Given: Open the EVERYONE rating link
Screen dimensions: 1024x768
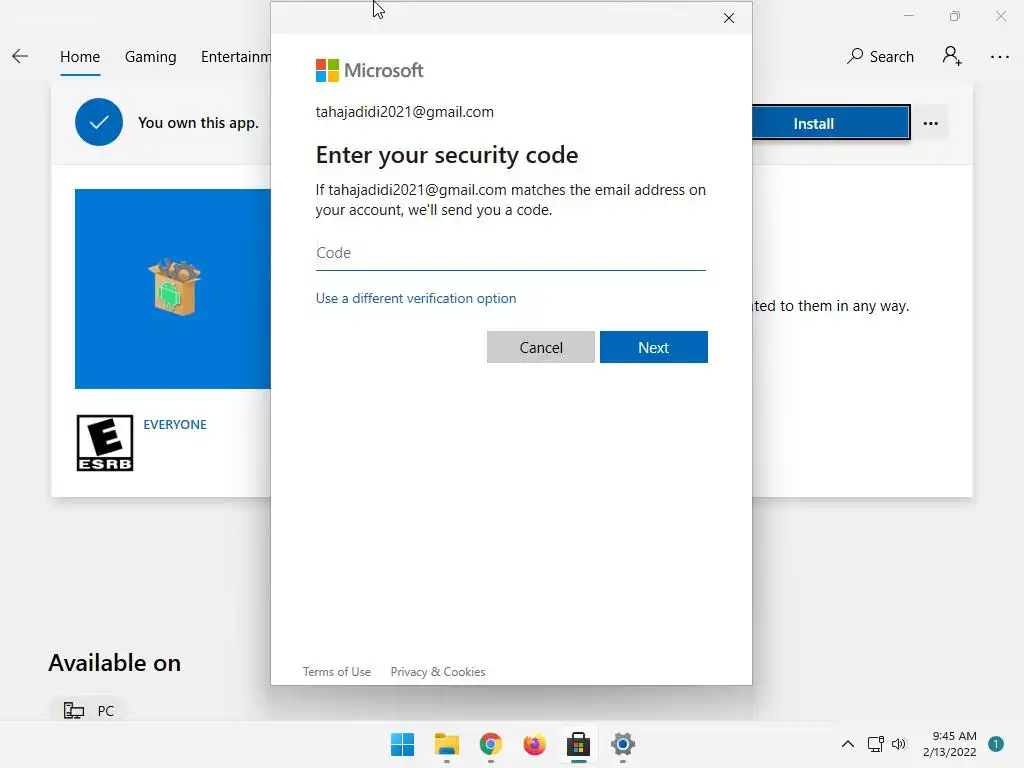Looking at the screenshot, I should (174, 424).
